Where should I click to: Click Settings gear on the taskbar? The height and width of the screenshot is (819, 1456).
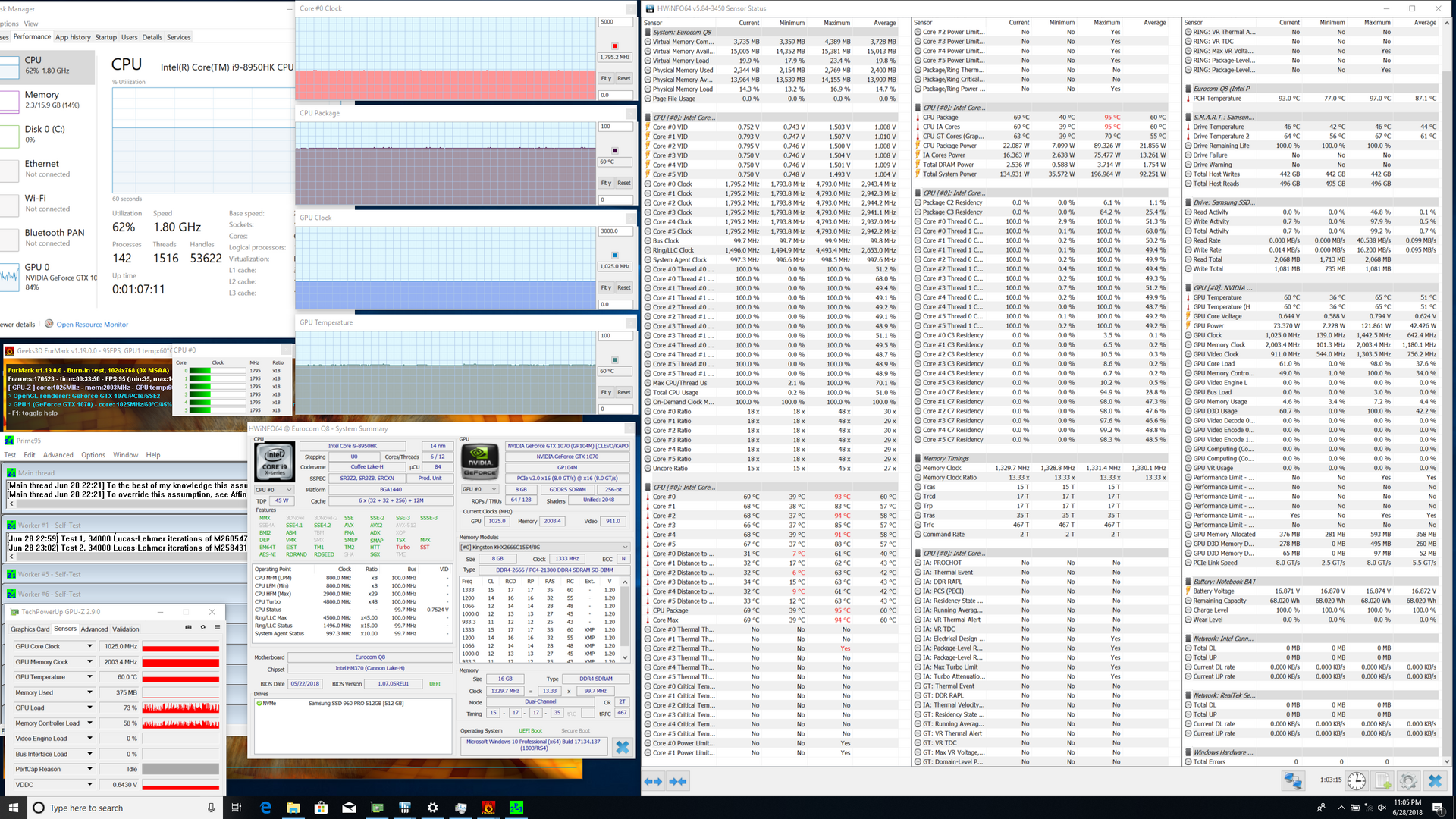click(432, 808)
